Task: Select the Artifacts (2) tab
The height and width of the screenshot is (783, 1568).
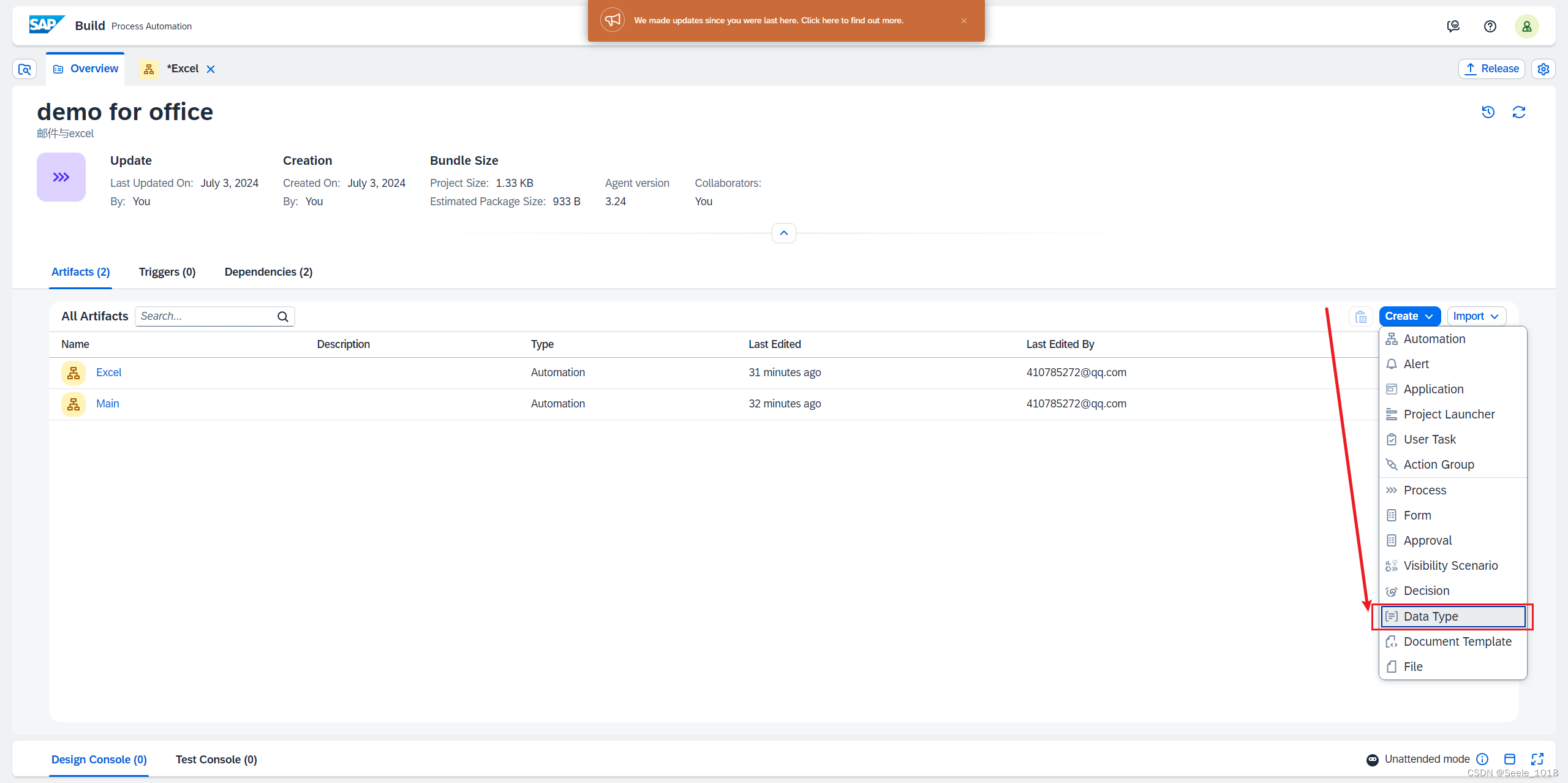Action: click(x=81, y=272)
